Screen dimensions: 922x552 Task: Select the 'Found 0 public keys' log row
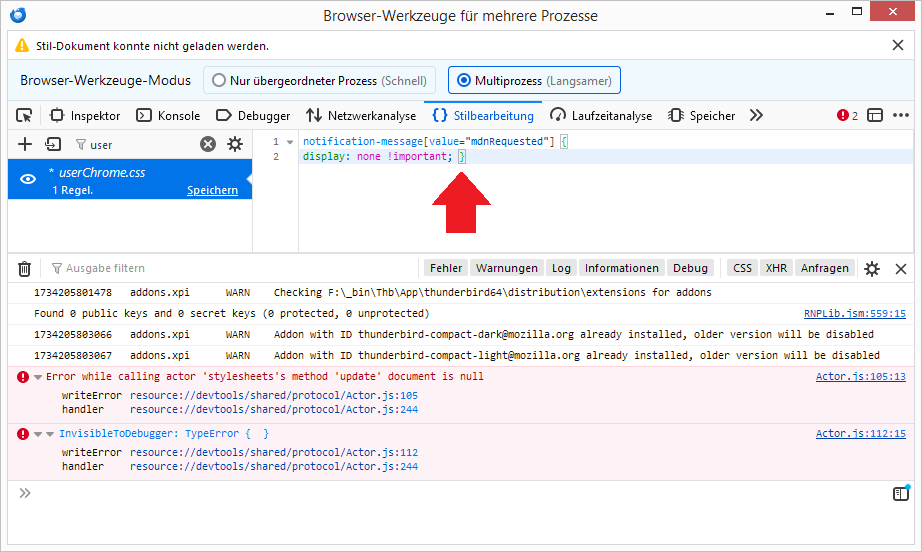tap(460, 313)
